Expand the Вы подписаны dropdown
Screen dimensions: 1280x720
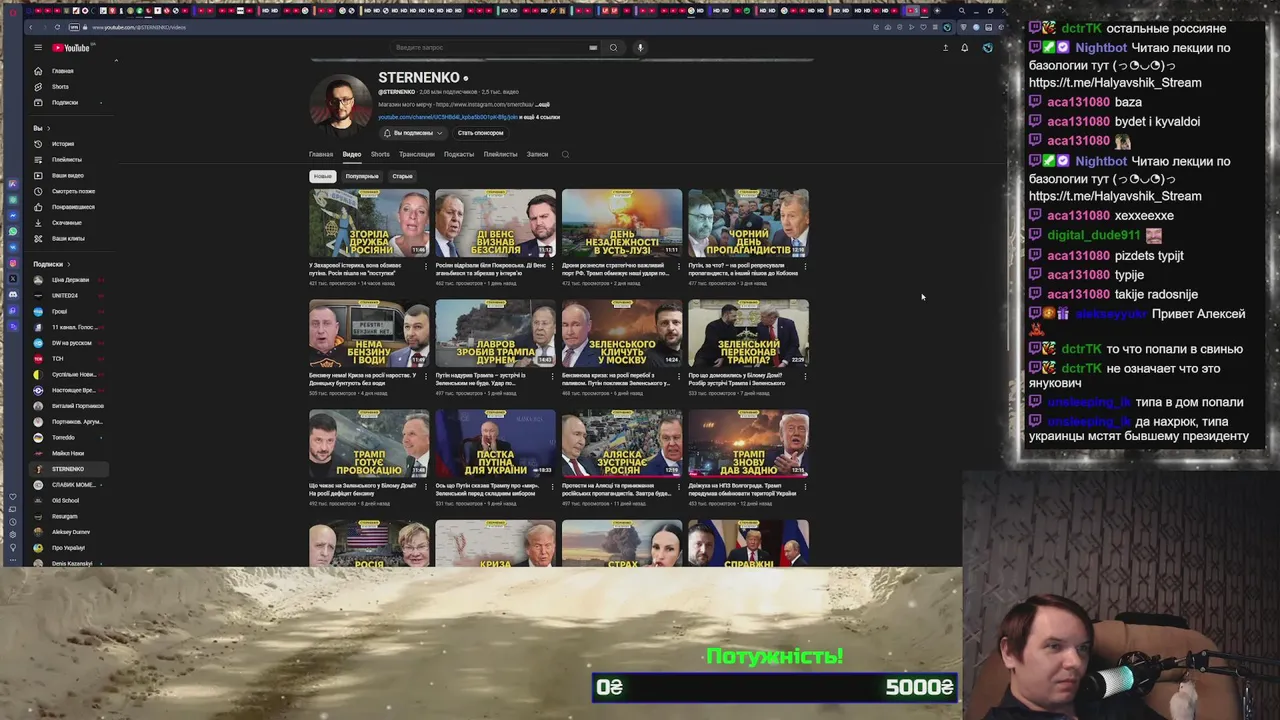pos(413,133)
